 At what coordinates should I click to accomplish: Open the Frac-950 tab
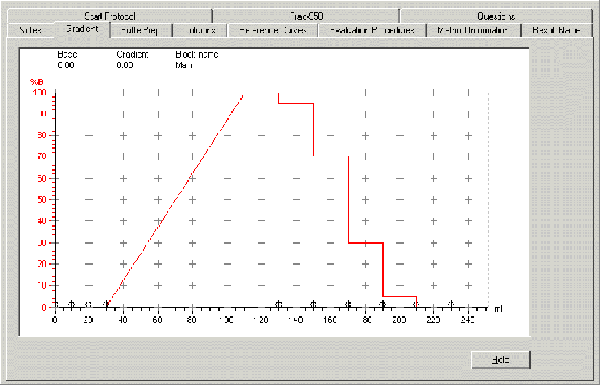[x=306, y=16]
